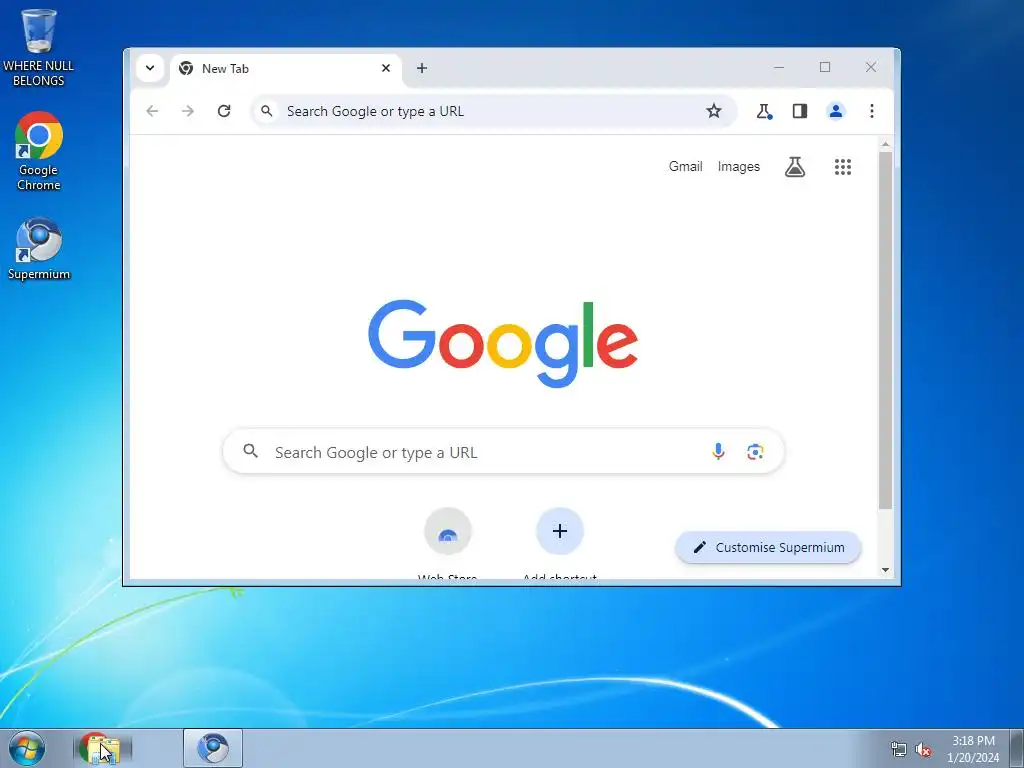Click the scrollbar up arrow
Screen dimensions: 1024x768
pyautogui.click(x=885, y=144)
